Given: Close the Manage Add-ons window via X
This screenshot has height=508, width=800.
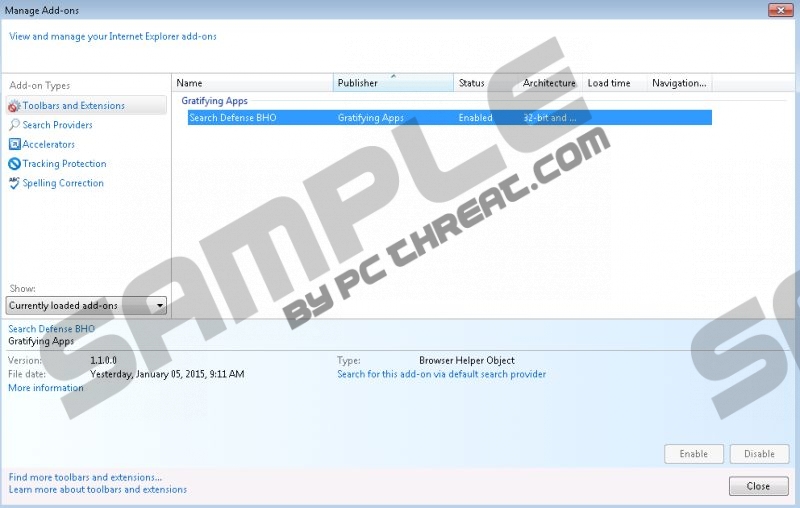Looking at the screenshot, I should click(779, 10).
